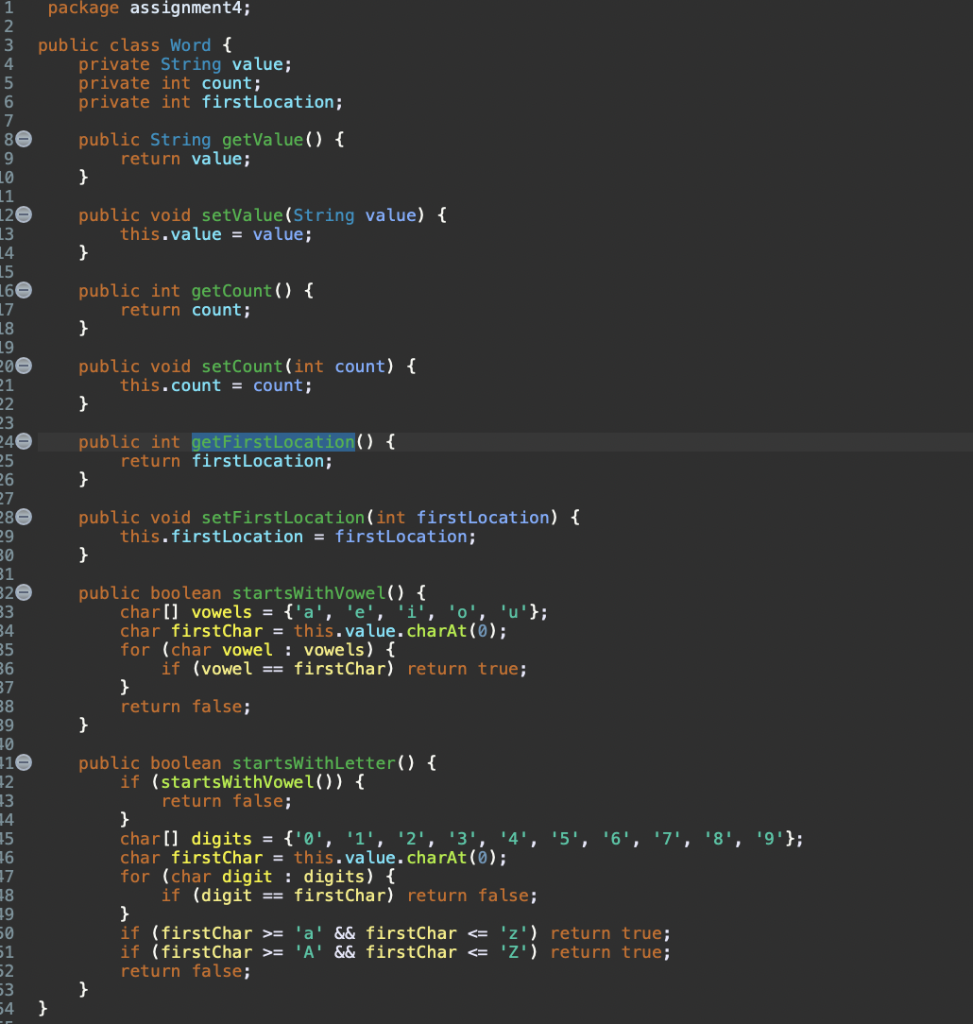Click the 'this.count = count;' assignment
This screenshot has width=973, height=1024.
(216, 386)
